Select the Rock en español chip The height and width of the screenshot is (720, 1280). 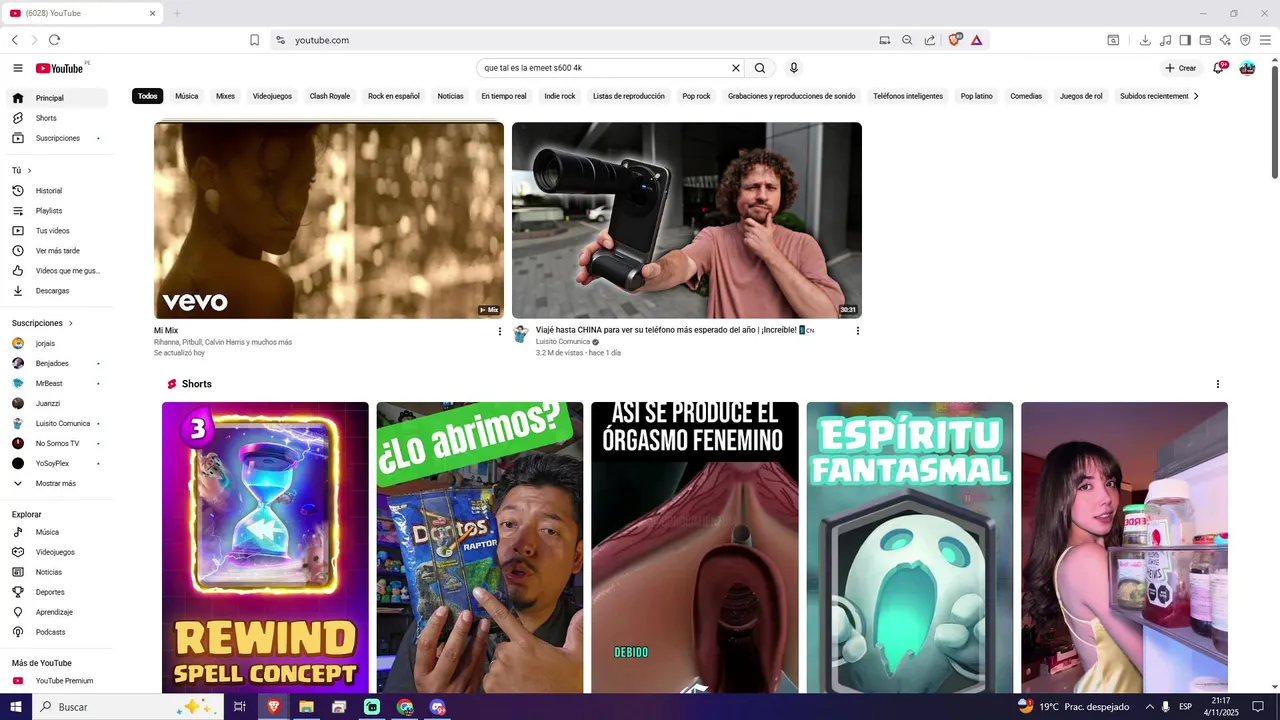point(394,96)
